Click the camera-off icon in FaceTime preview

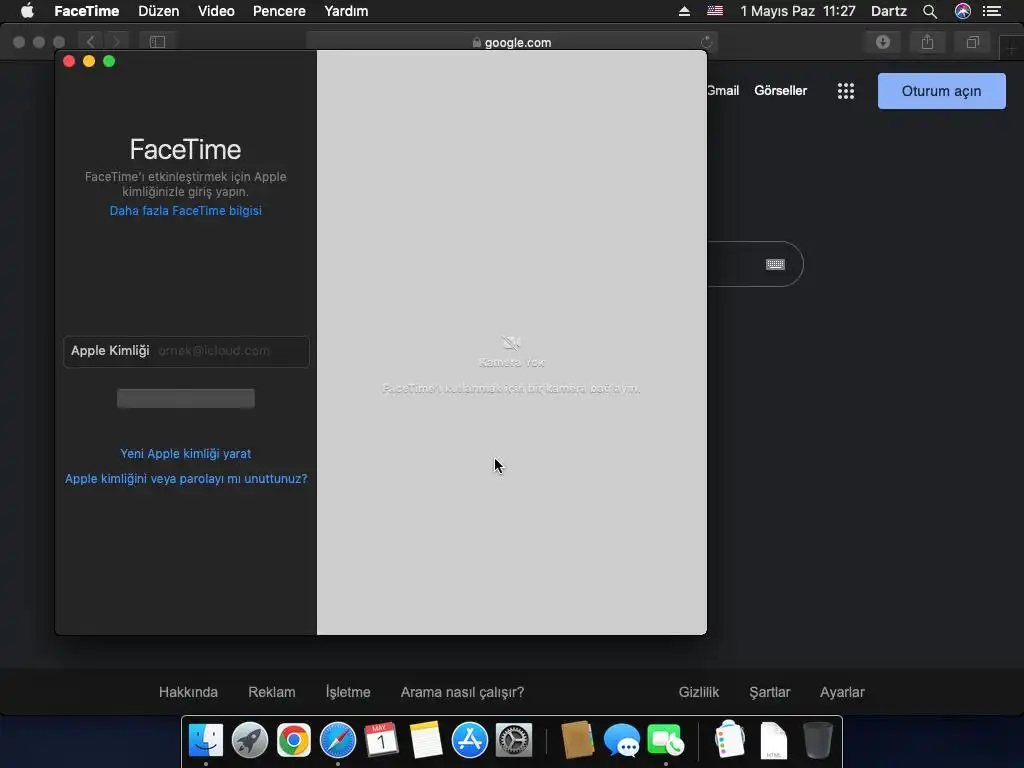pos(511,343)
